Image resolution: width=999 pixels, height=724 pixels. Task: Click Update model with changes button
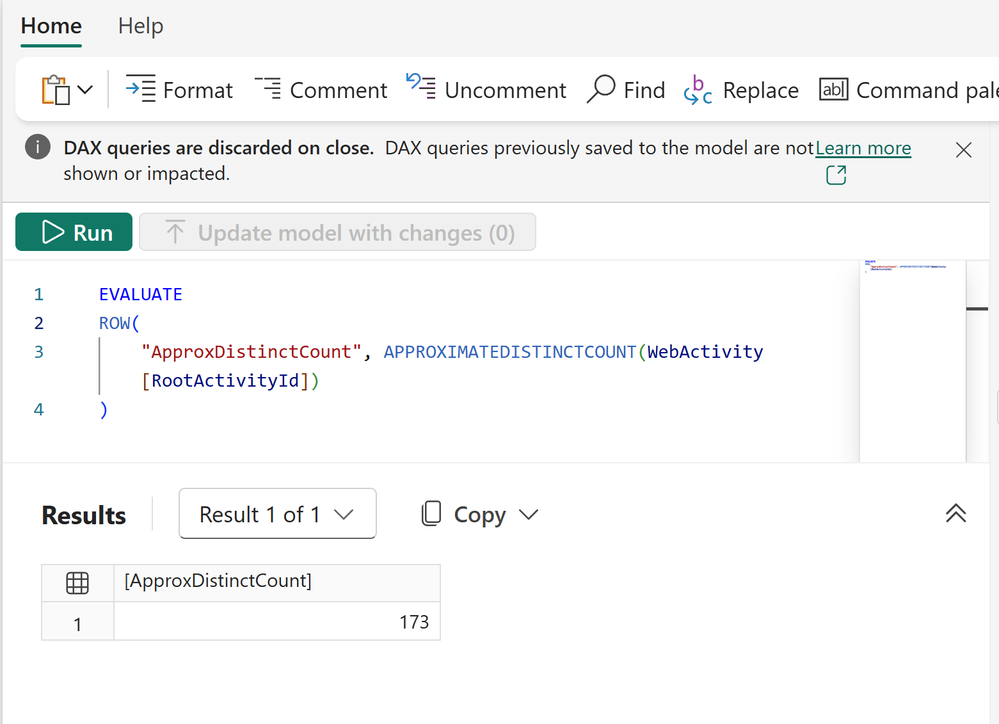(337, 232)
